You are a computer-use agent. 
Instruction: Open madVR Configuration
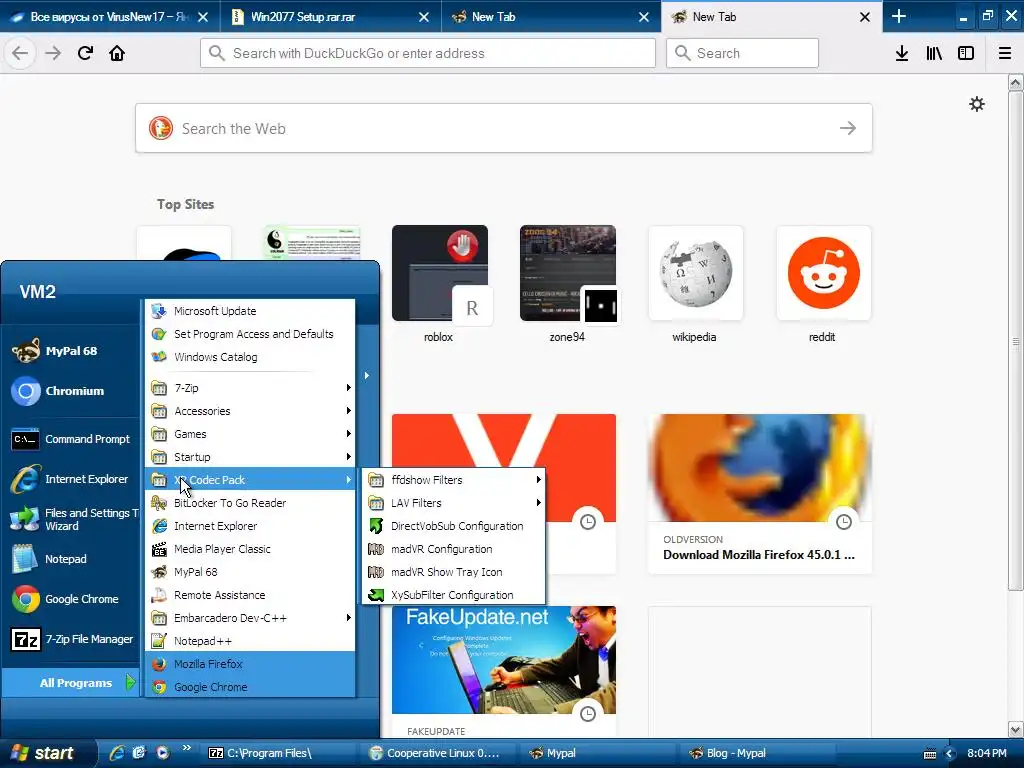[455, 549]
